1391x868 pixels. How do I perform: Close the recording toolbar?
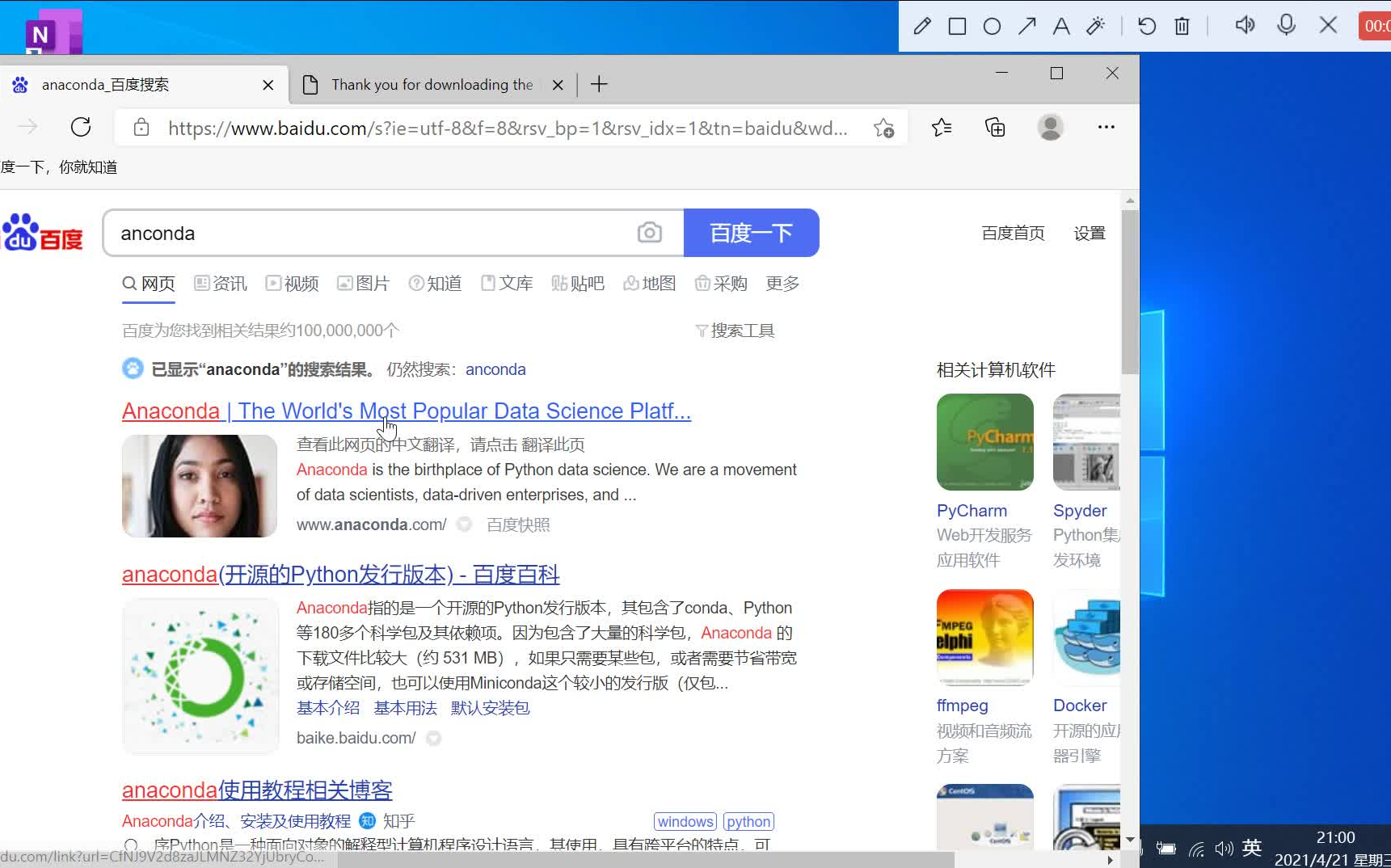pos(1328,25)
